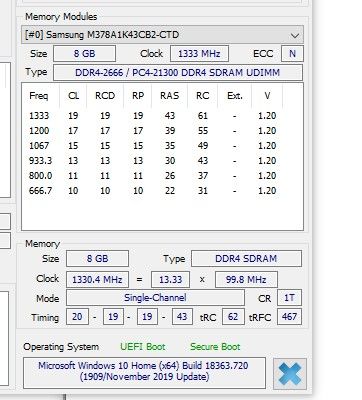
Task: Select the 1330.4 MHz clock field
Action: click(97, 279)
